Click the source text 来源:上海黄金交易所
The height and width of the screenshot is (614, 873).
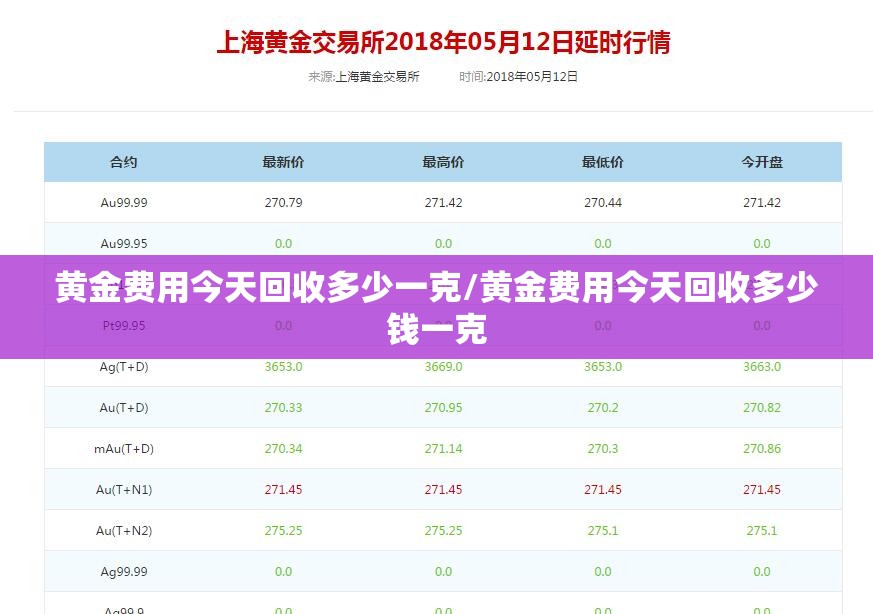(364, 77)
